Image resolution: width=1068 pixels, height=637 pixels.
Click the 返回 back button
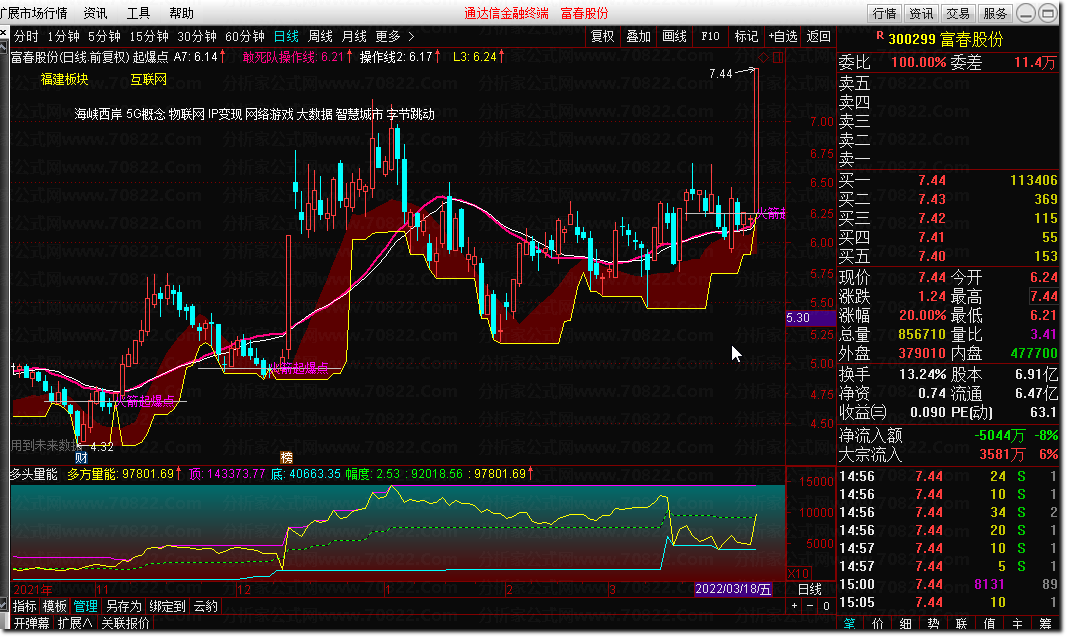pos(819,36)
